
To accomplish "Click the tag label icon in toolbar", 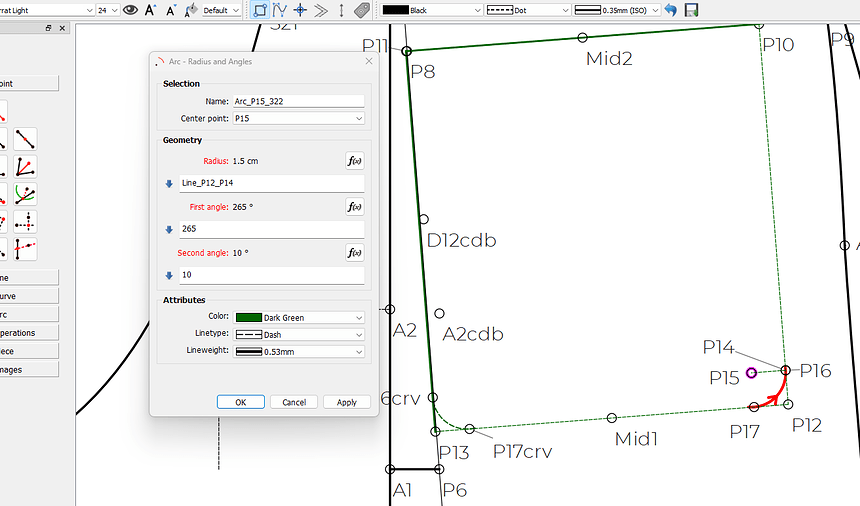I will tap(362, 10).
